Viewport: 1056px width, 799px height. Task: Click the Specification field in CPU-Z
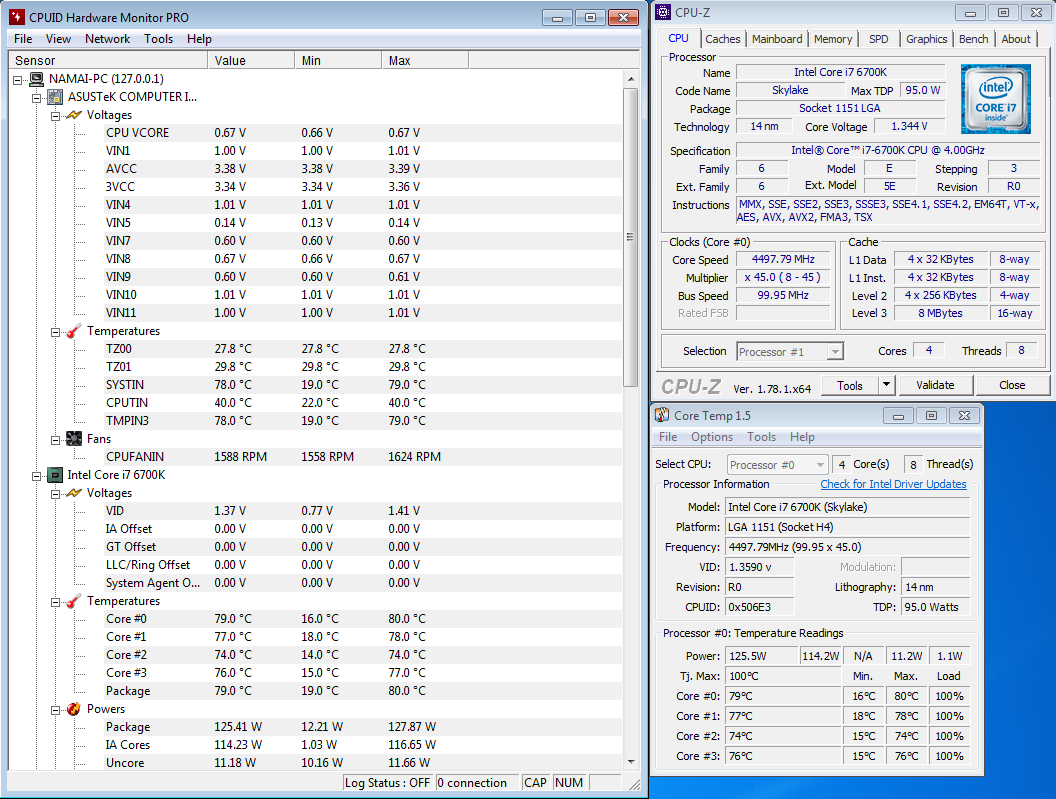[888, 150]
